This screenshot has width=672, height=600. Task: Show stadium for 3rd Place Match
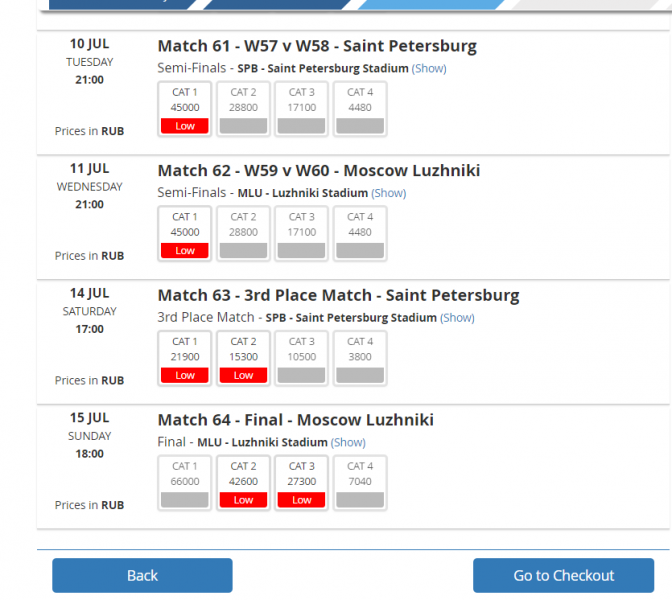tap(458, 318)
